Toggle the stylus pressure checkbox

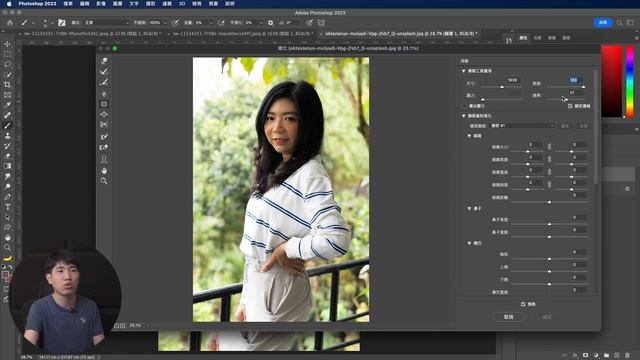pos(464,106)
